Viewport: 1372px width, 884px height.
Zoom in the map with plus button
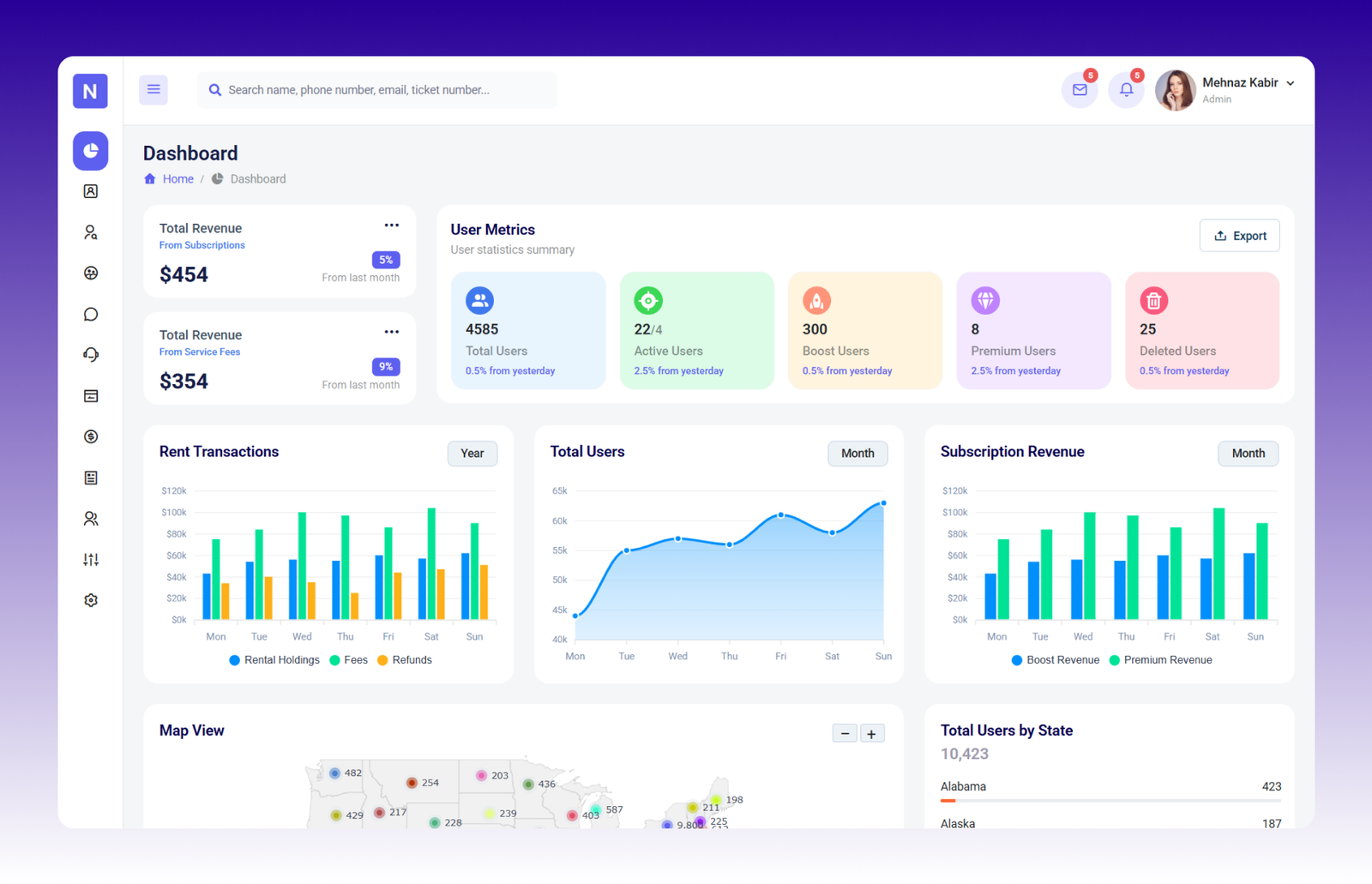tap(871, 734)
